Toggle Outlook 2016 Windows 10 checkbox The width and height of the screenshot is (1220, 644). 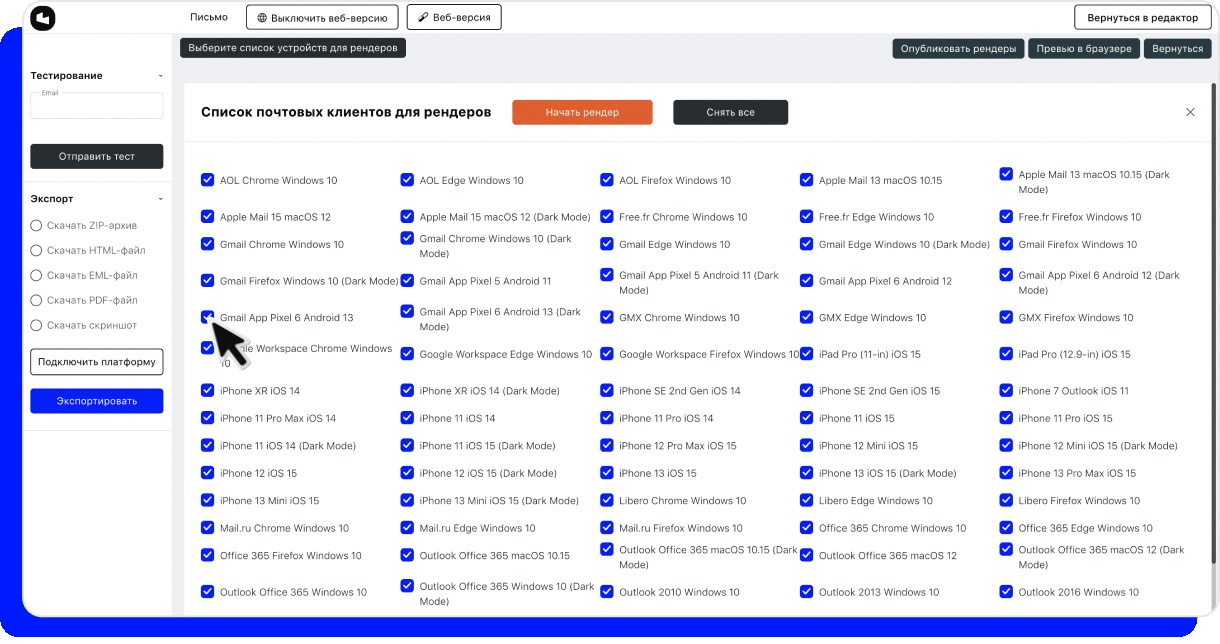tap(1006, 592)
